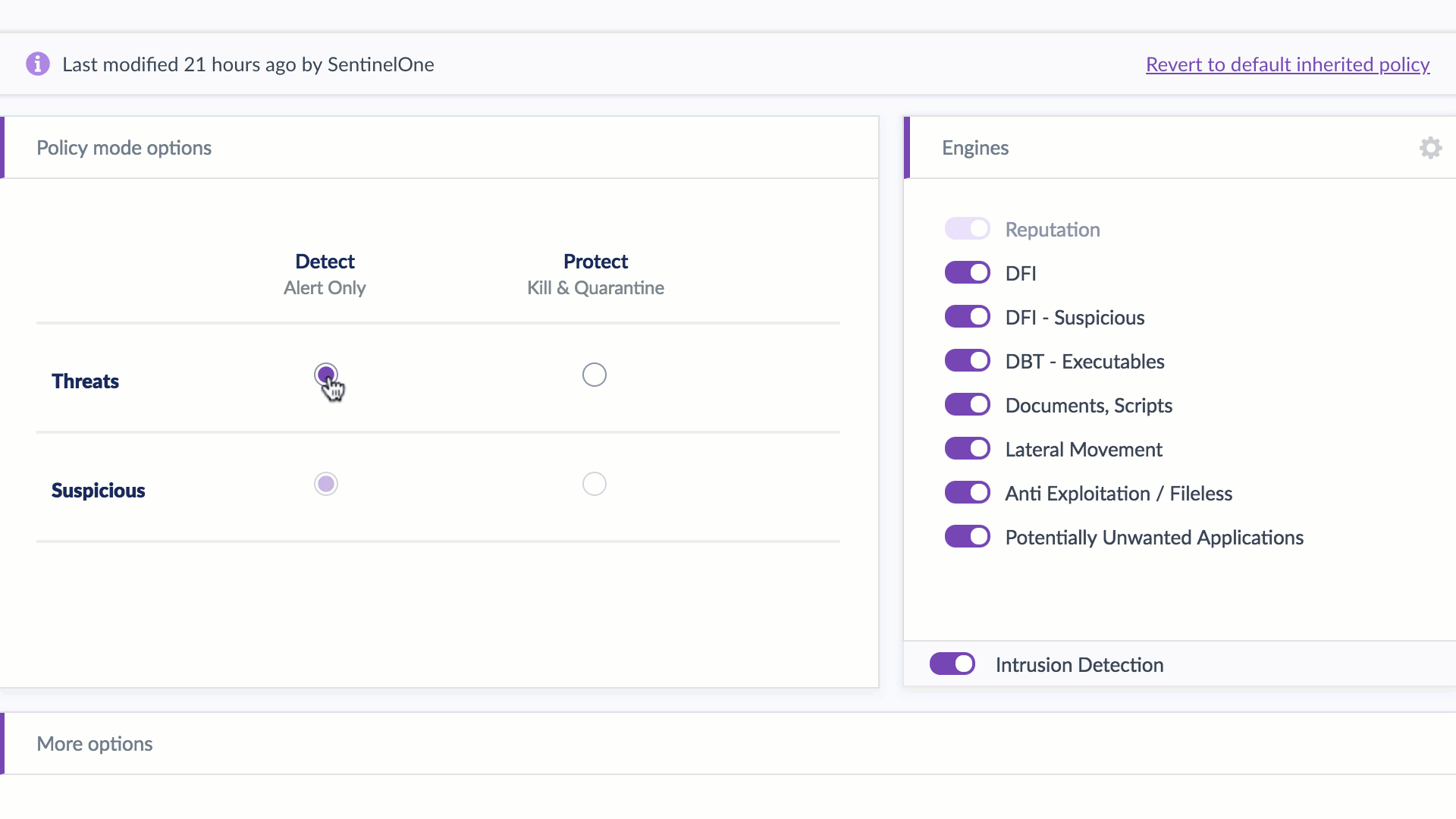Viewport: 1456px width, 819px height.
Task: Click the Policy mode options header
Action: [124, 148]
